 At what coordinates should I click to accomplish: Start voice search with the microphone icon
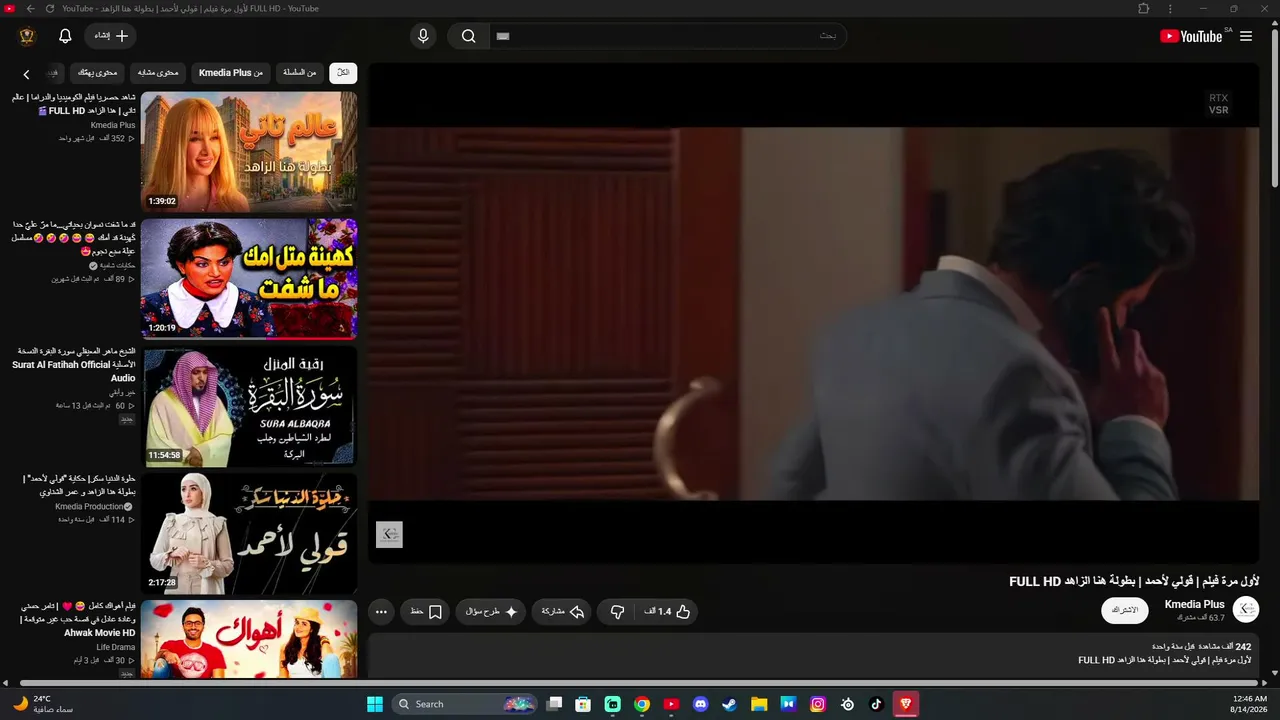[x=423, y=36]
